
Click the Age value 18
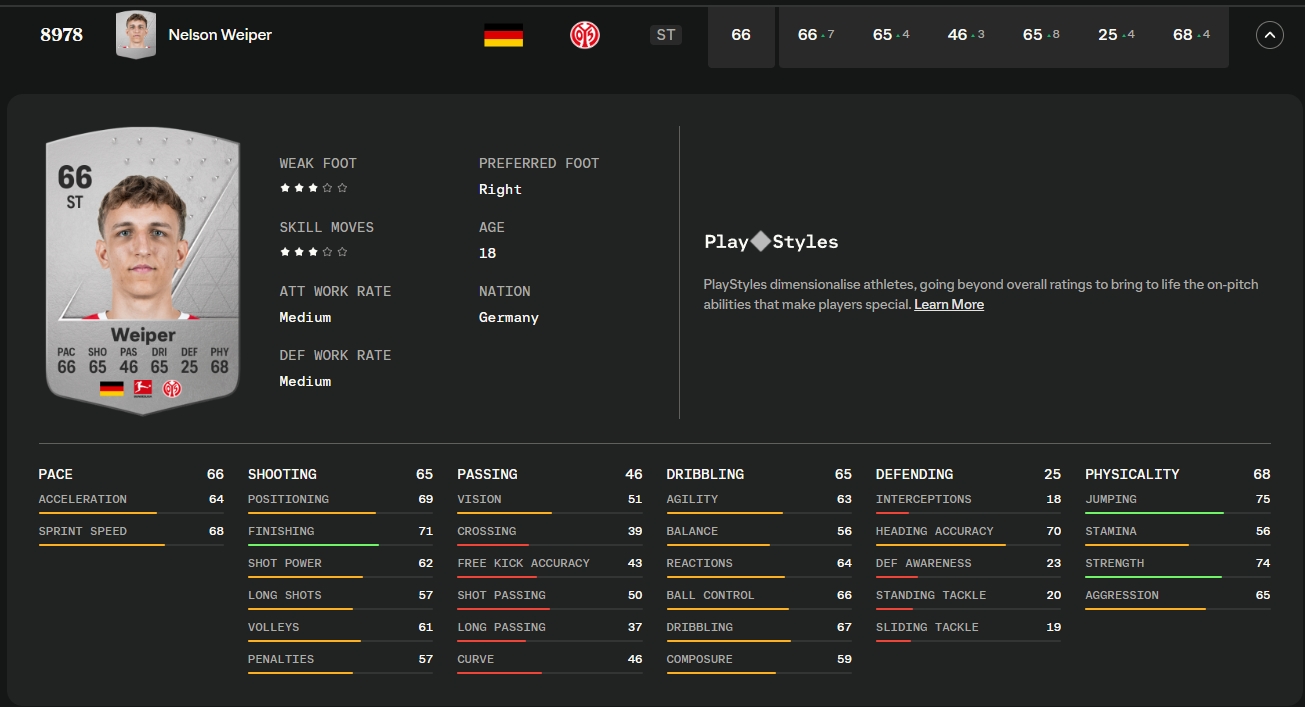[x=487, y=253]
